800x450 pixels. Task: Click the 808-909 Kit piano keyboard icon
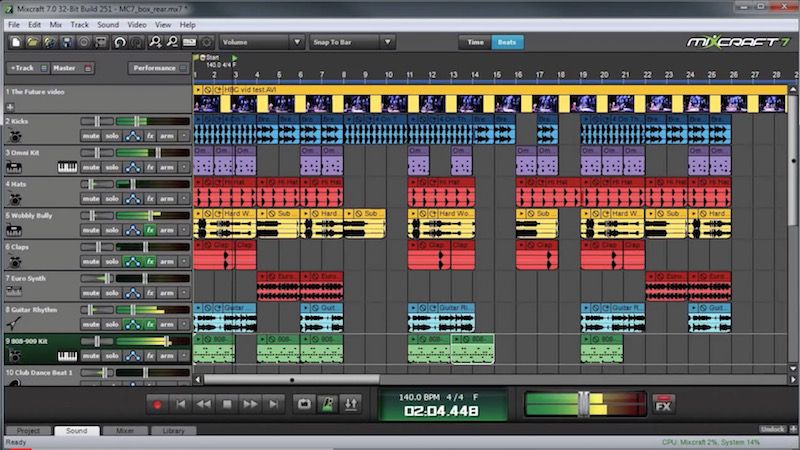[67, 356]
